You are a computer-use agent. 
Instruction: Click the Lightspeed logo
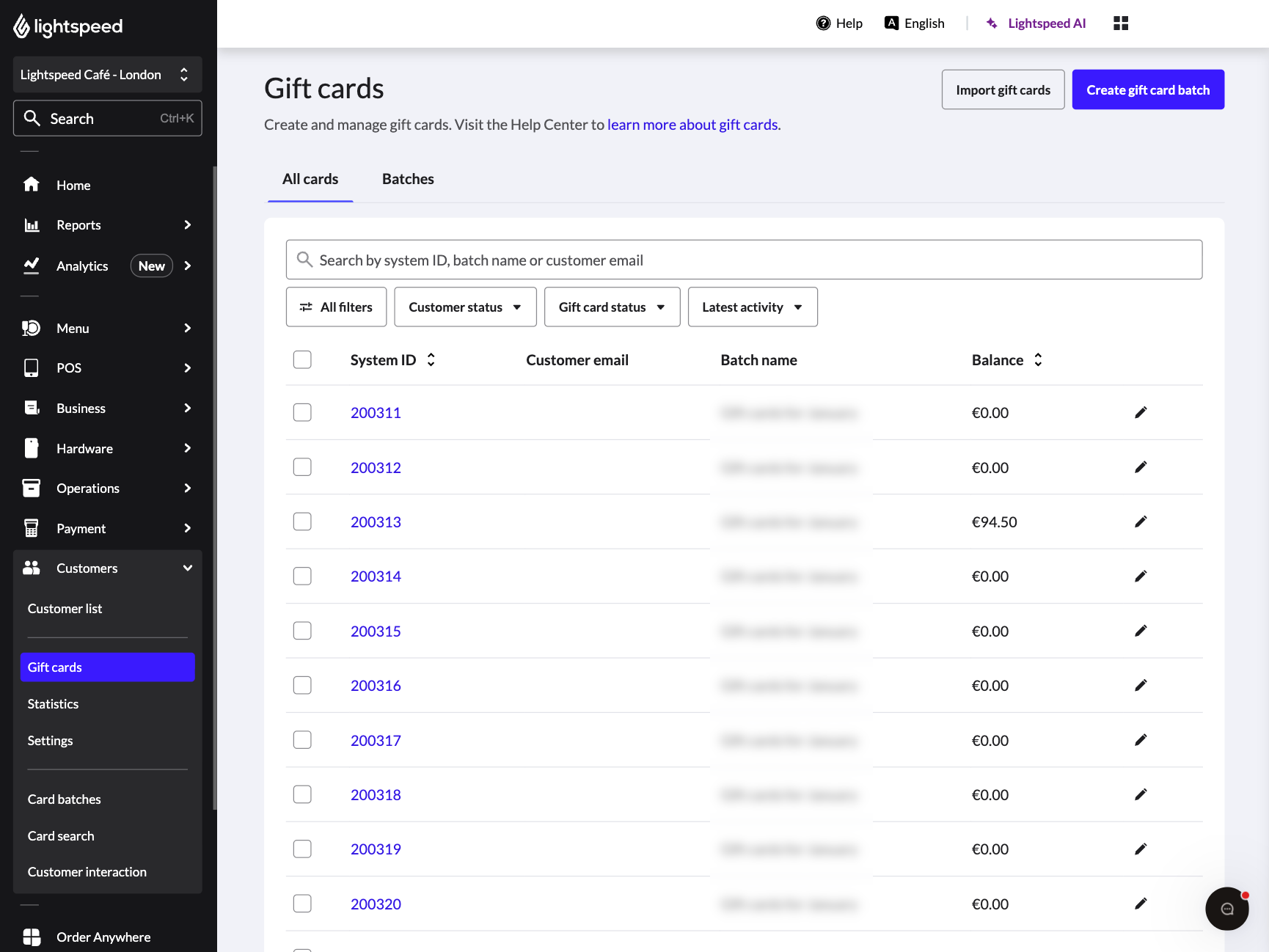click(x=67, y=26)
